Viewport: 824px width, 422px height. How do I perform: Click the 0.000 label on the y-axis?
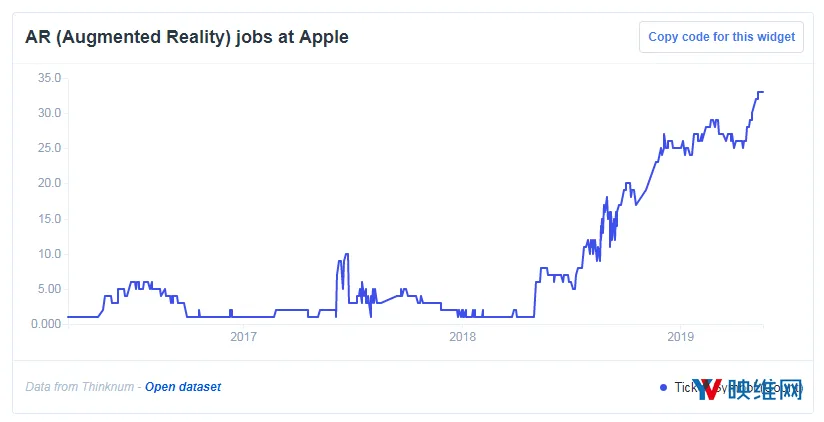[46, 324]
